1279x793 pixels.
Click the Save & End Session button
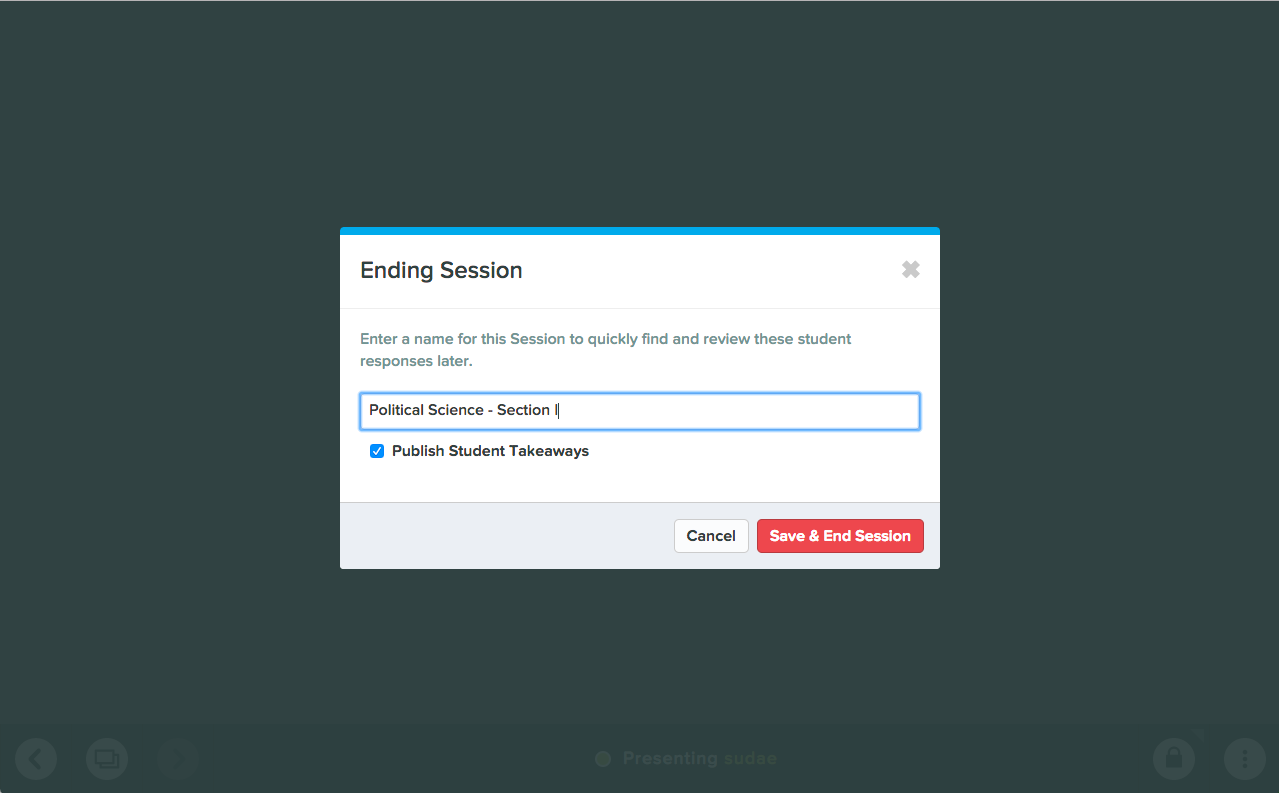tap(840, 536)
